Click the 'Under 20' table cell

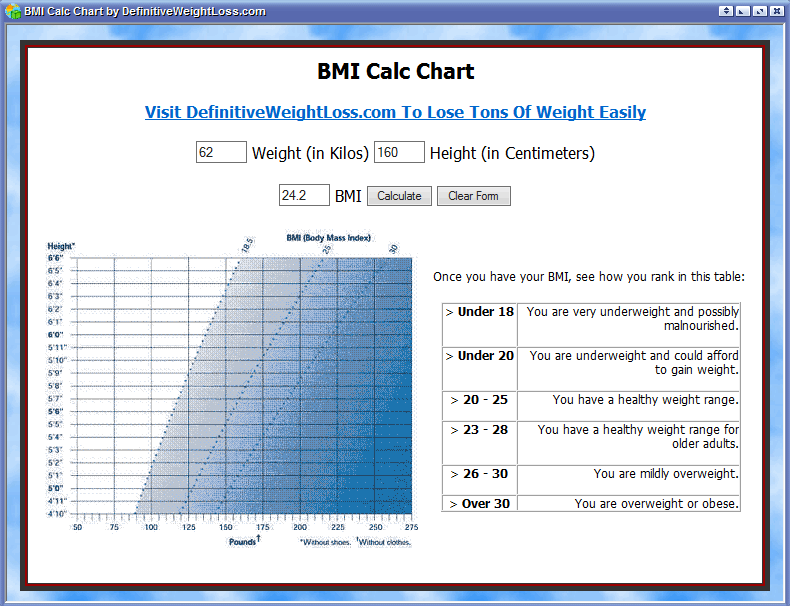tap(480, 368)
